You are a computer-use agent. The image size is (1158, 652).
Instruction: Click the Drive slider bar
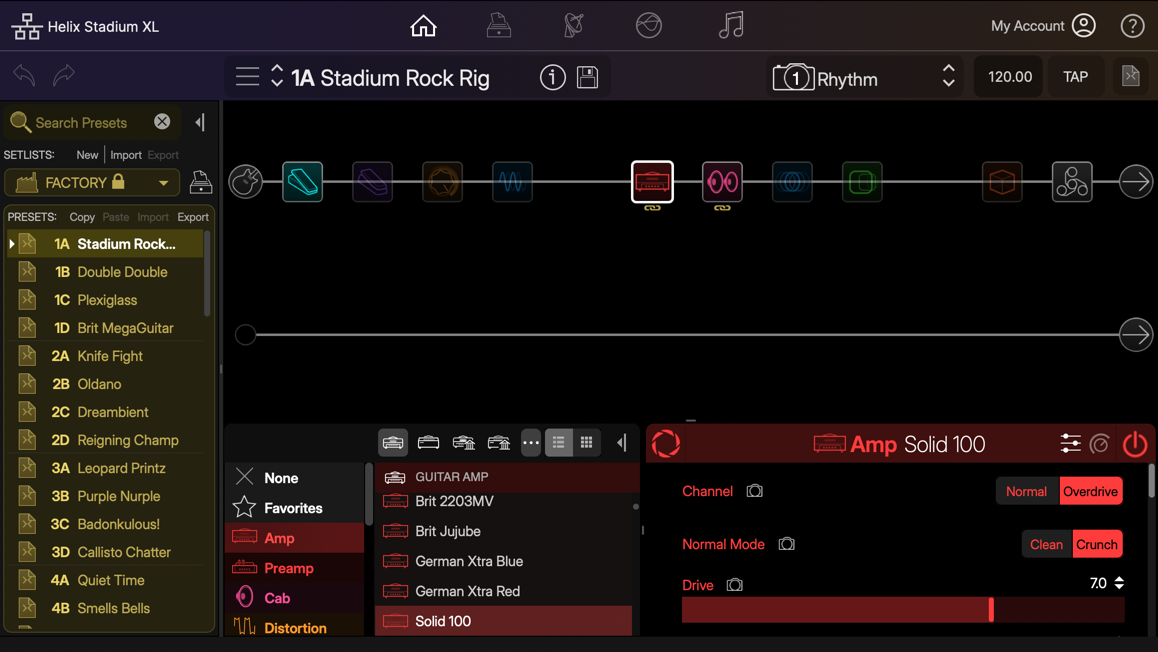(902, 610)
